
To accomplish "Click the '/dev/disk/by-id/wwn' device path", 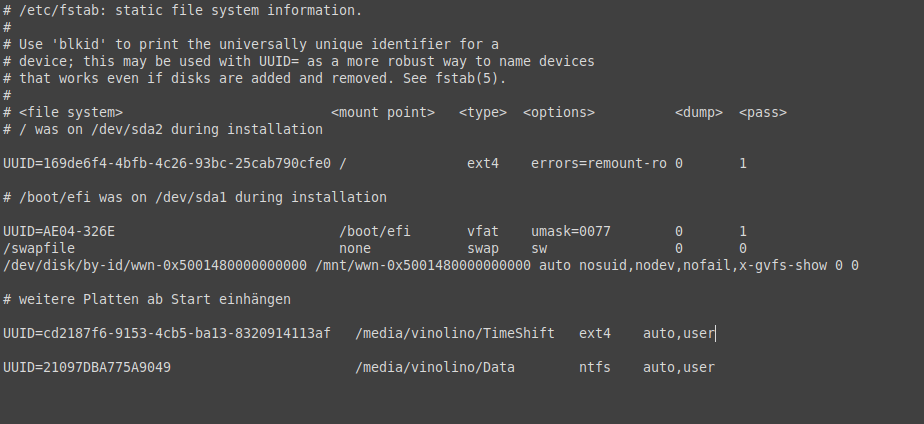I will click(x=154, y=265).
